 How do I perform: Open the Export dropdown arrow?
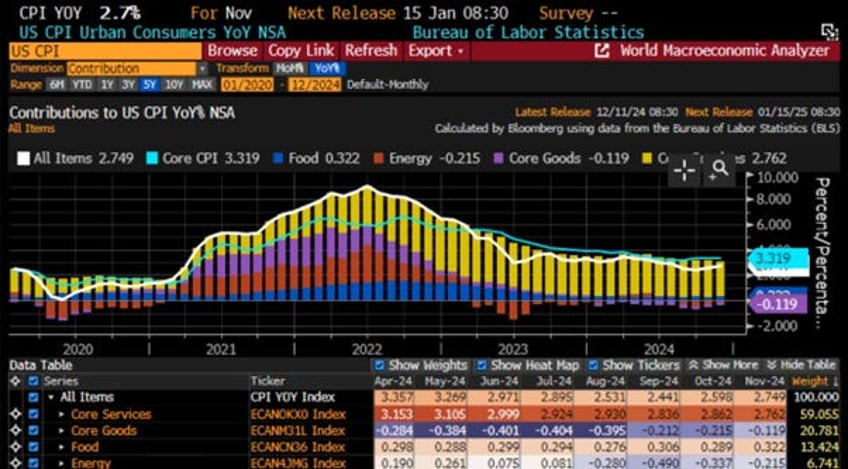point(461,51)
